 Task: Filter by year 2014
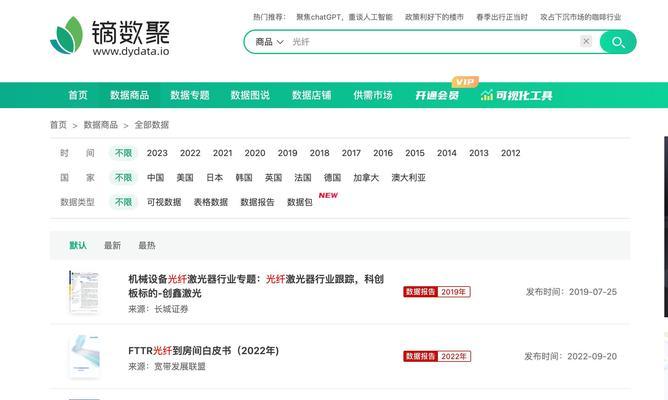click(x=446, y=153)
